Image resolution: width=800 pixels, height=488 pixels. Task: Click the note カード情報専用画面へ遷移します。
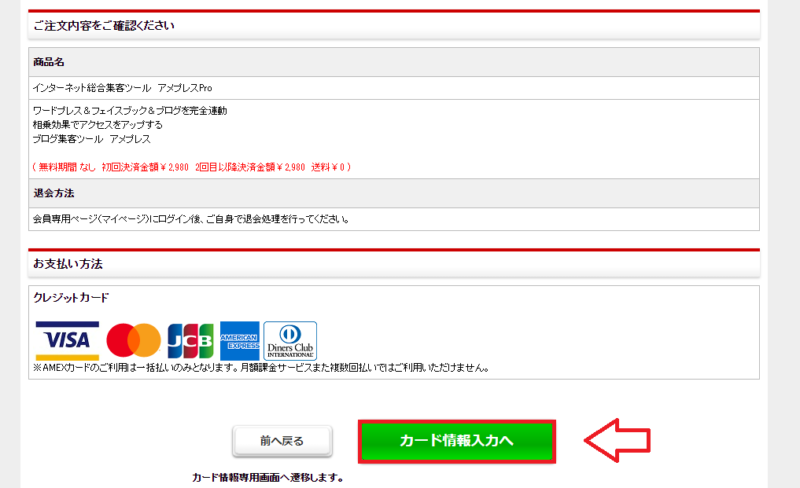click(x=268, y=478)
